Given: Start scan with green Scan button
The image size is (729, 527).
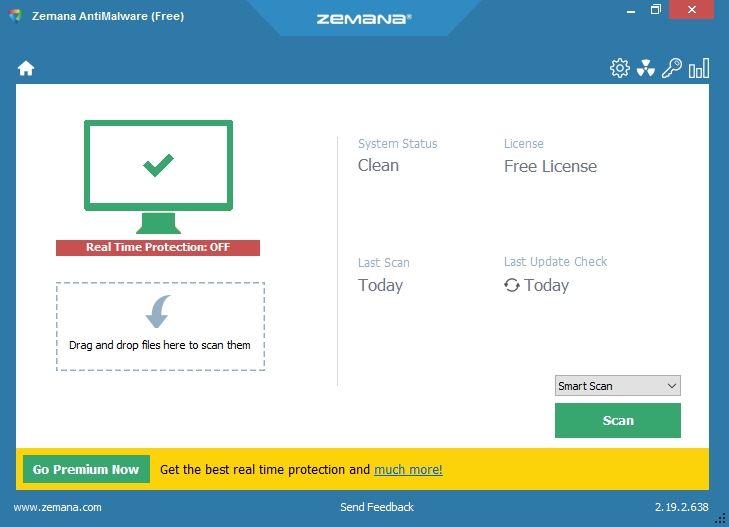Looking at the screenshot, I should click(617, 421).
